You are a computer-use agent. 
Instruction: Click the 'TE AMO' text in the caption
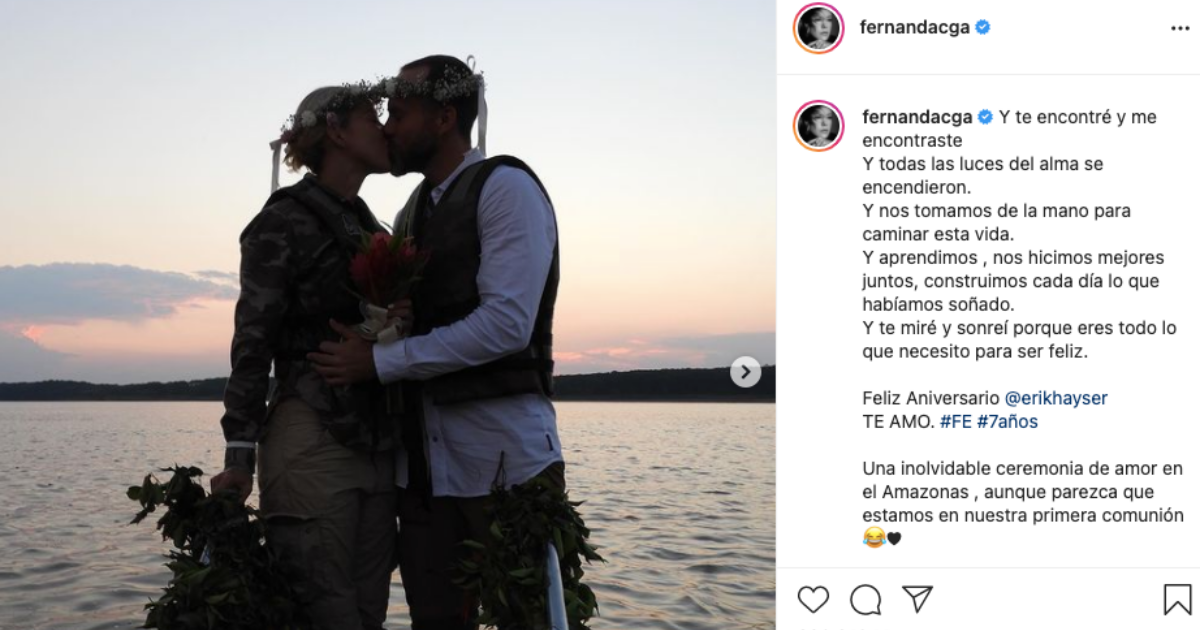895,420
